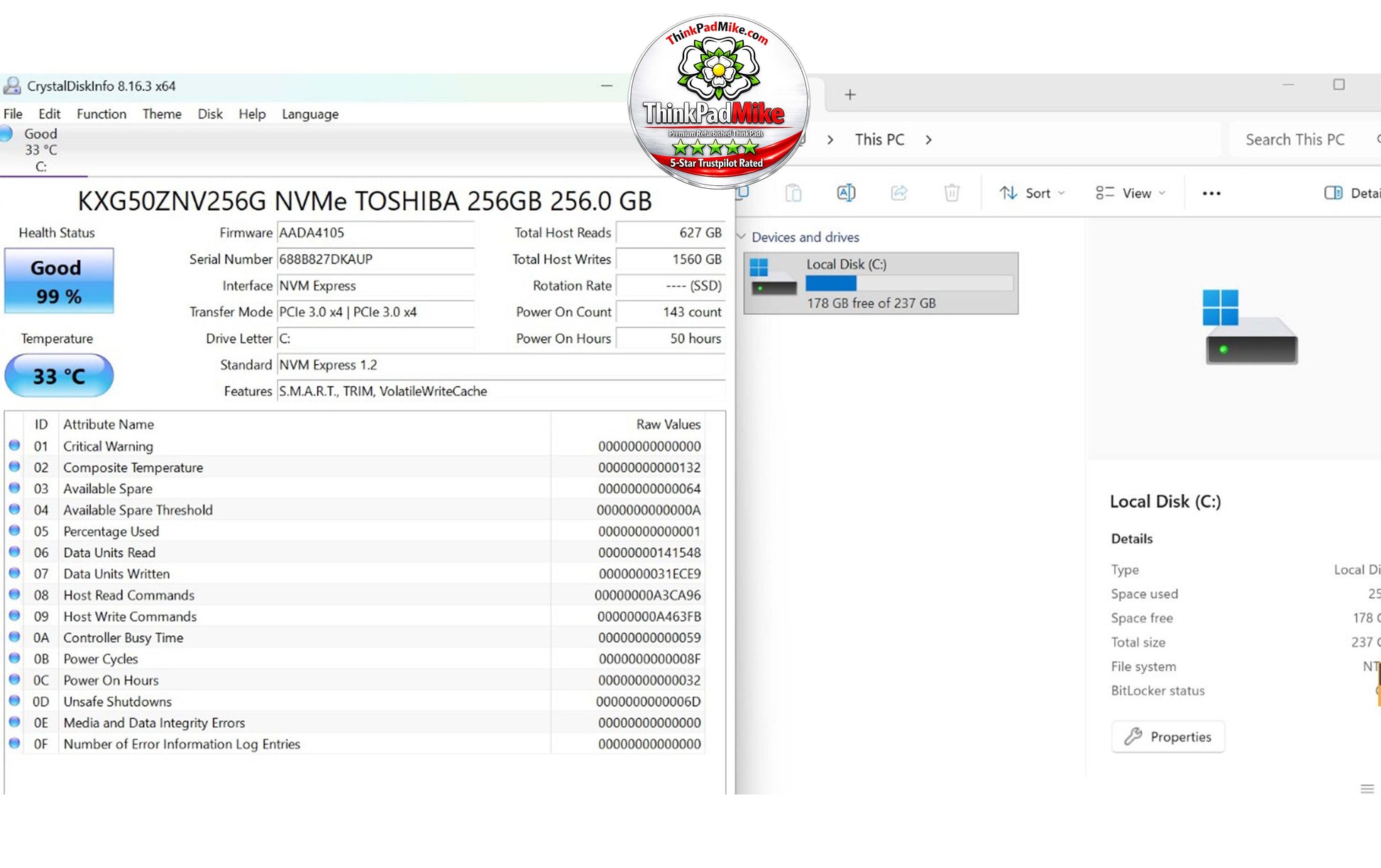Click the Total Host Writes value 1560 GB
Image resolution: width=1381 pixels, height=868 pixels.
[670, 259]
